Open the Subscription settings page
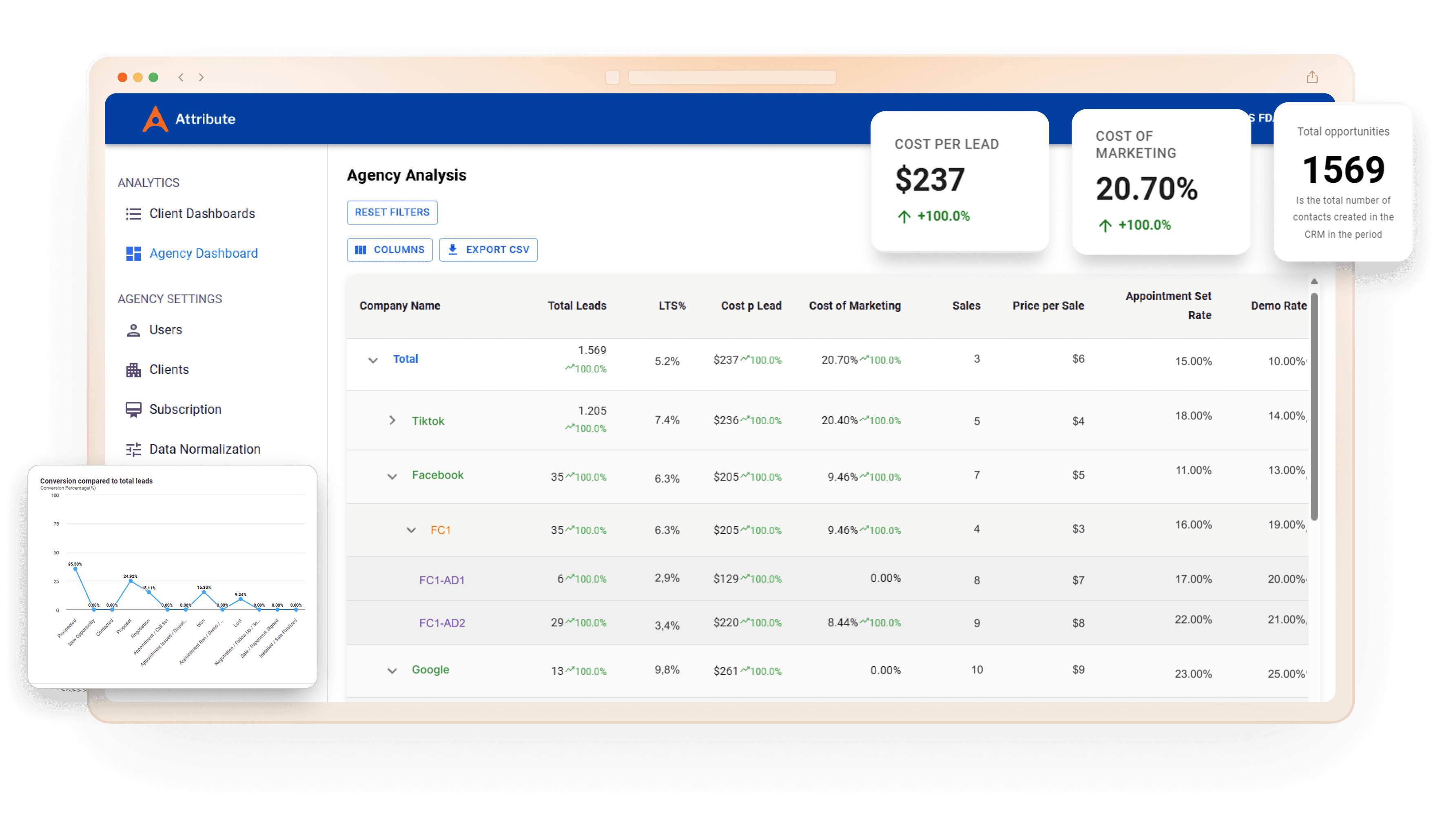Image resolution: width=1440 pixels, height=840 pixels. click(x=185, y=410)
